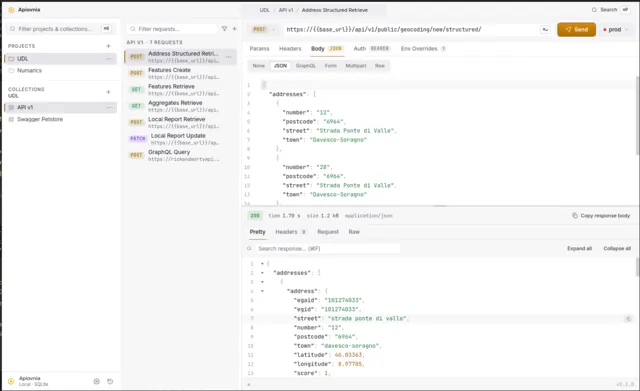
Task: Click the Apiovnia logo icon in title bar
Action: pos(11,10)
